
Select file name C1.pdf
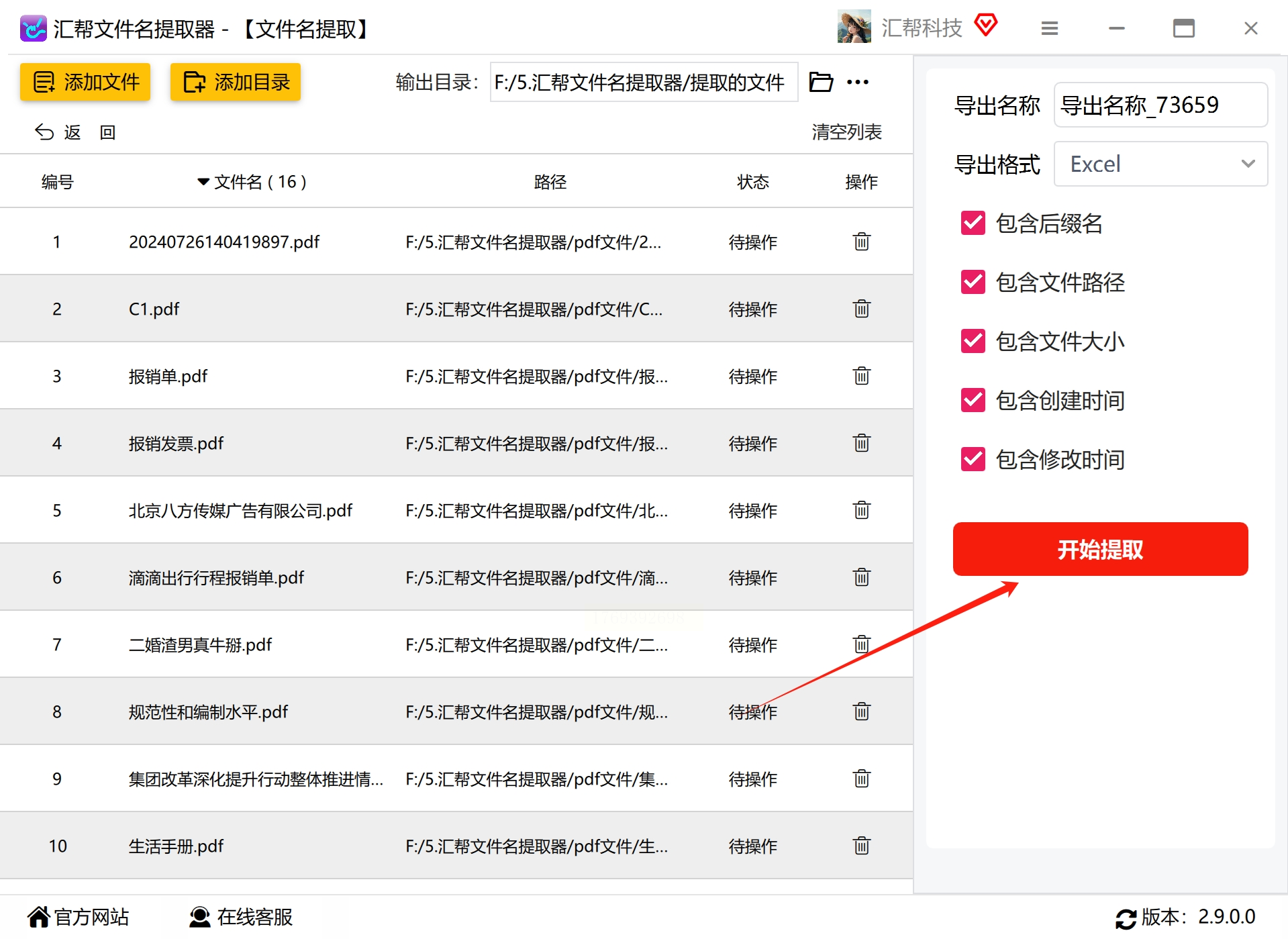pyautogui.click(x=154, y=309)
